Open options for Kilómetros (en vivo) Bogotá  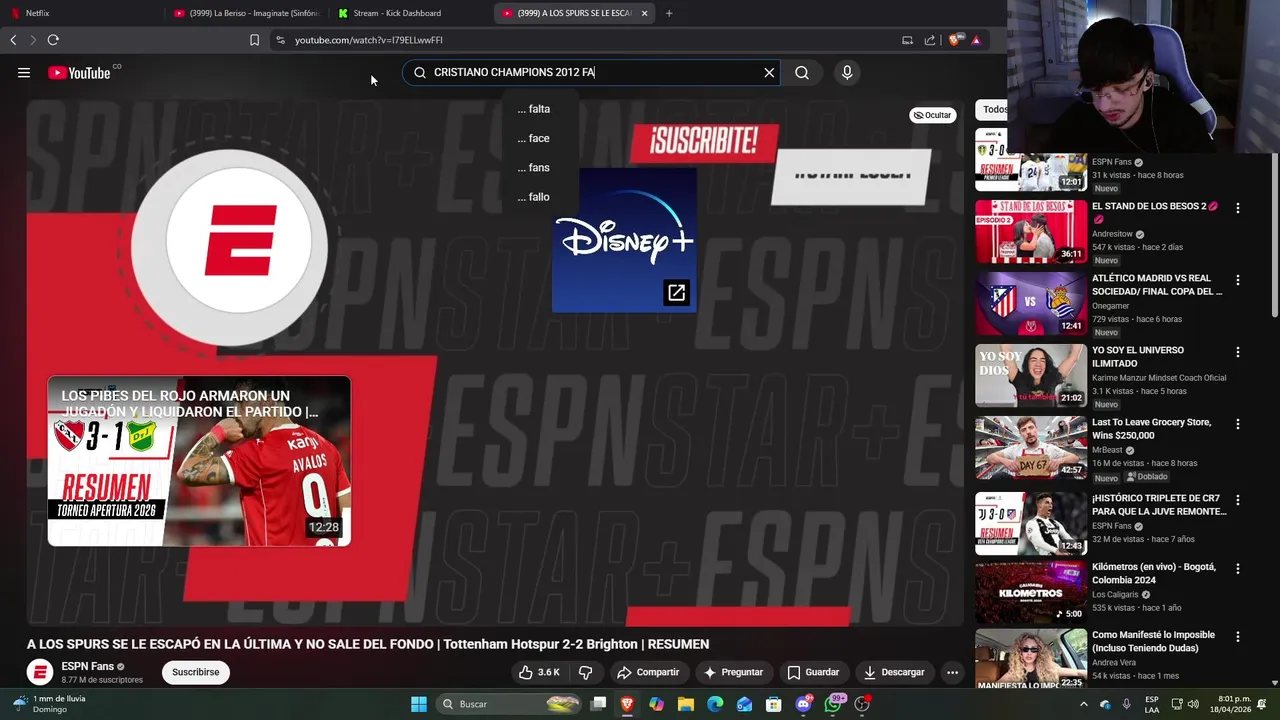click(x=1238, y=568)
